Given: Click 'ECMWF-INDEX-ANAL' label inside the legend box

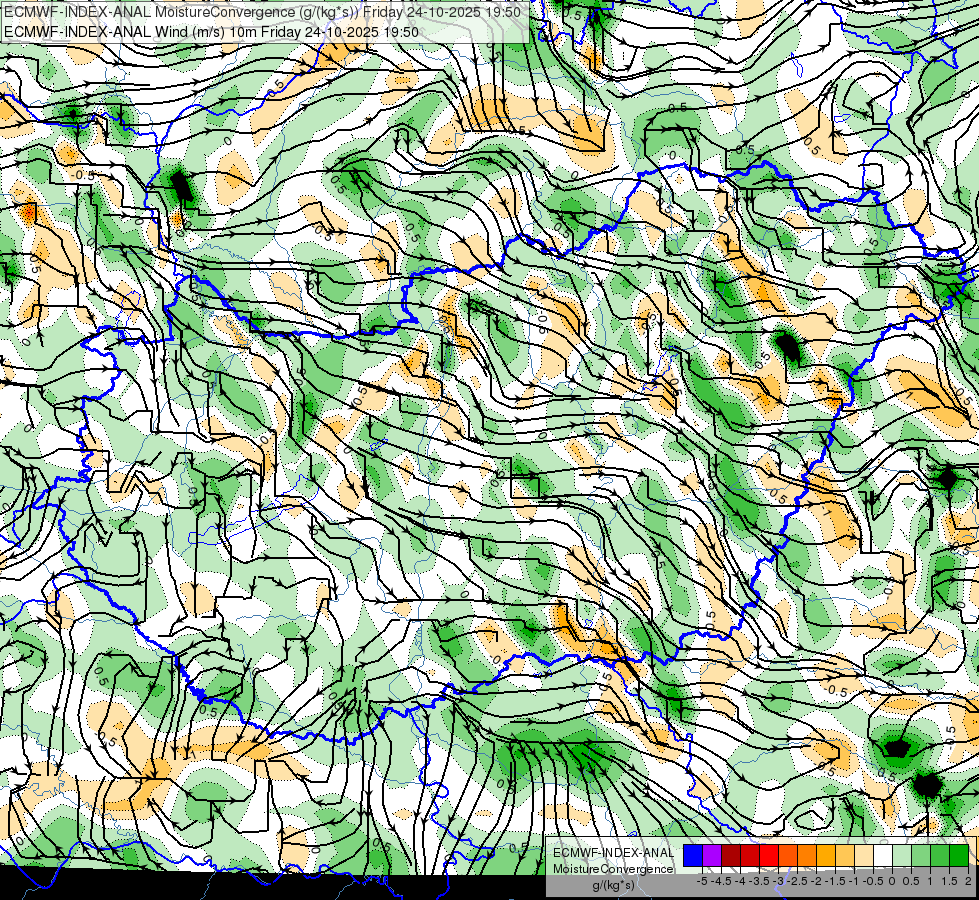Looking at the screenshot, I should [613, 853].
